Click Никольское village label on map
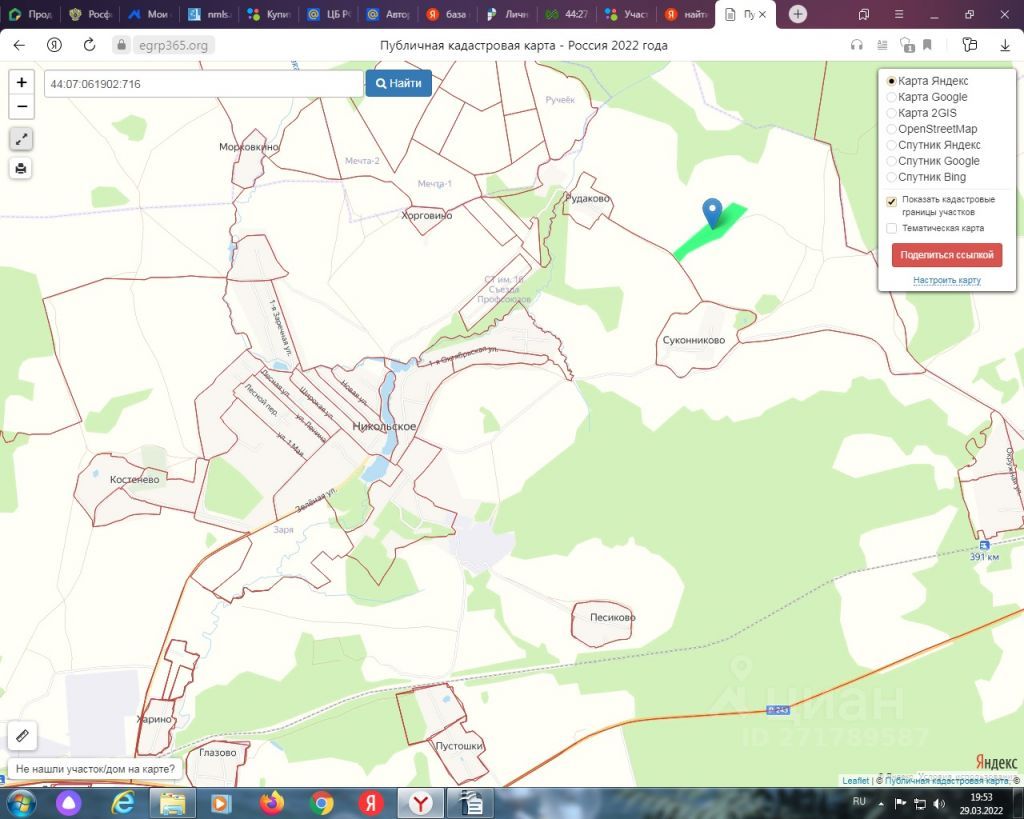Screen dimensions: 1024x819 (x=384, y=426)
